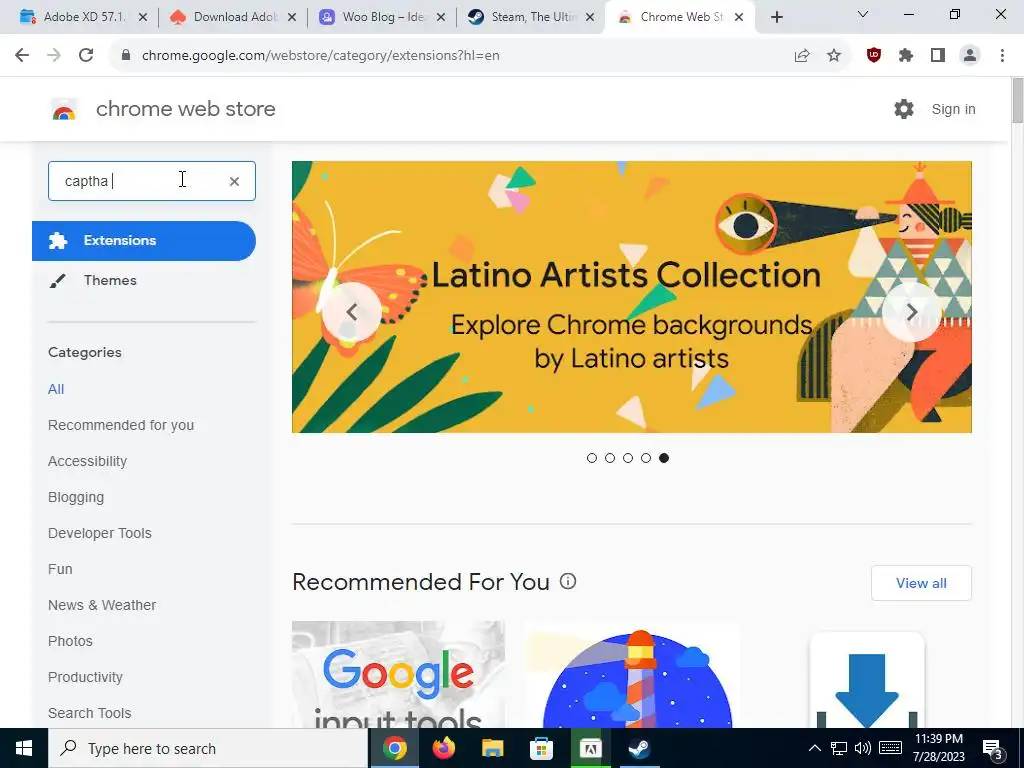Switch to the Adobe XD tab

[84, 17]
